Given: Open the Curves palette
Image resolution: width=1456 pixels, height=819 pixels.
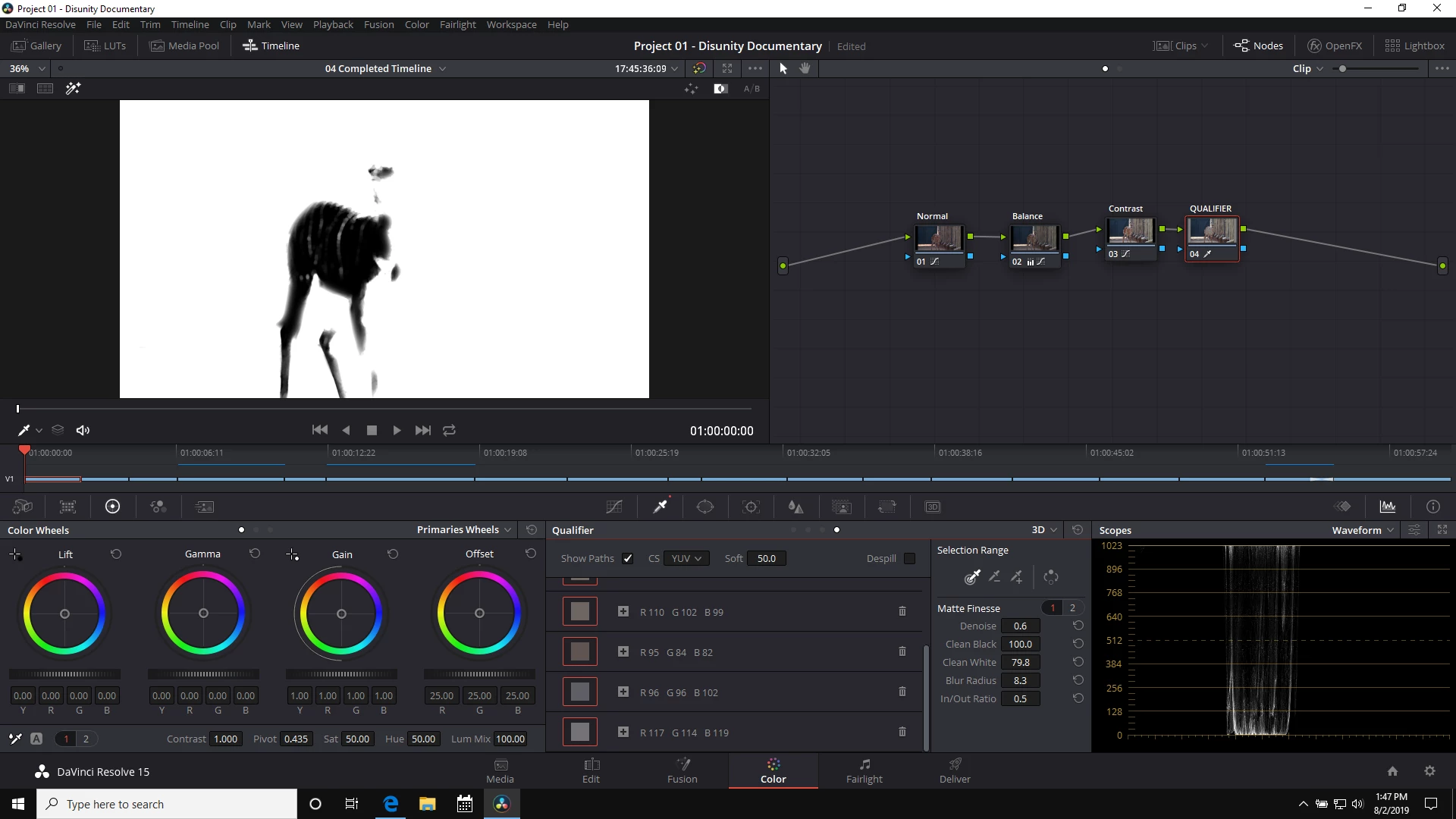Looking at the screenshot, I should pyautogui.click(x=614, y=507).
